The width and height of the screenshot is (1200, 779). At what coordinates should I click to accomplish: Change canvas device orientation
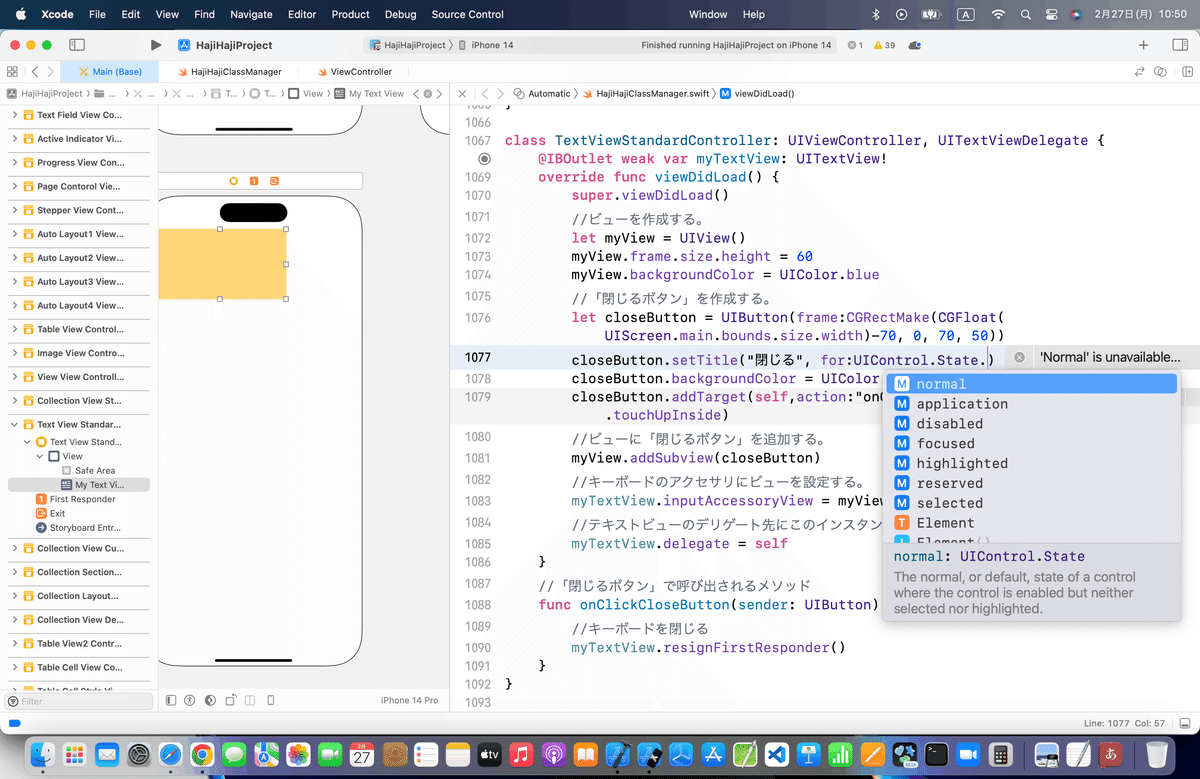point(231,700)
